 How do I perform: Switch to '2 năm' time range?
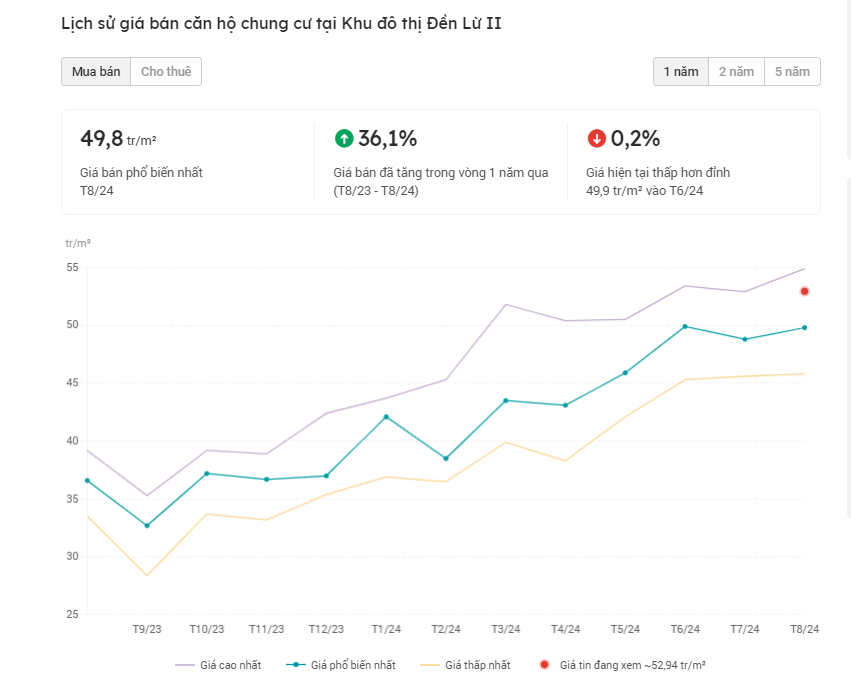(x=736, y=72)
